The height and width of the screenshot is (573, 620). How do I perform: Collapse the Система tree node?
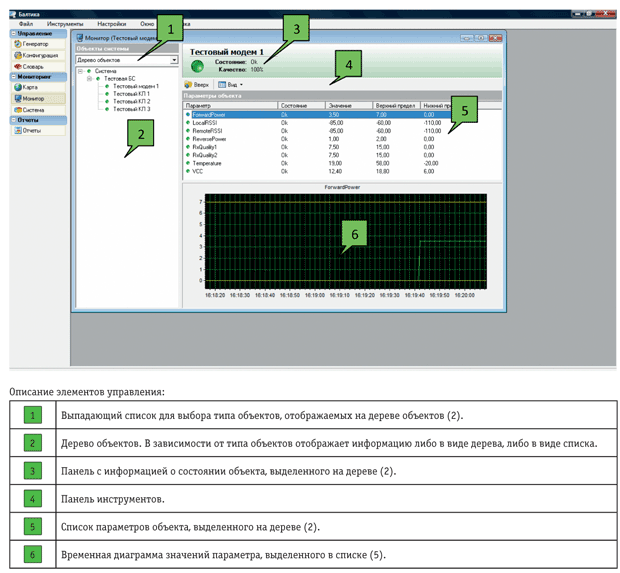coord(80,71)
